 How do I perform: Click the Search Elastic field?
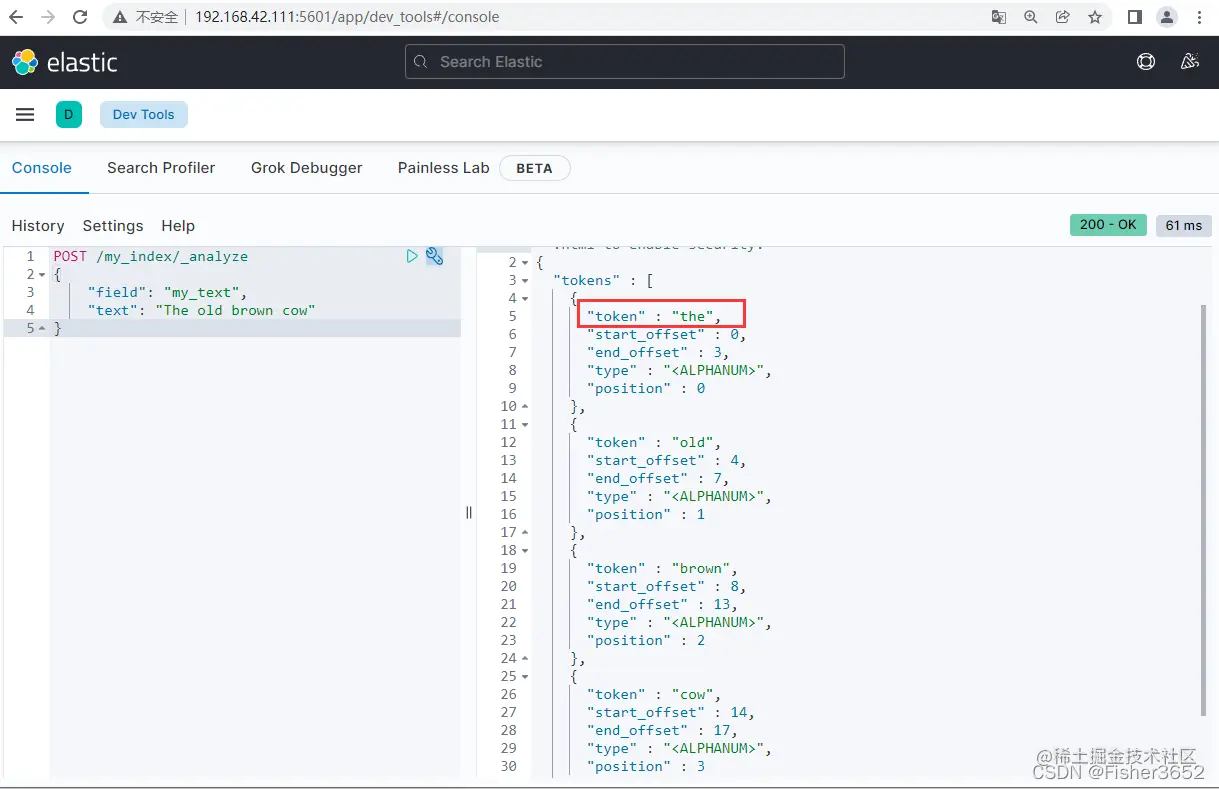[625, 61]
